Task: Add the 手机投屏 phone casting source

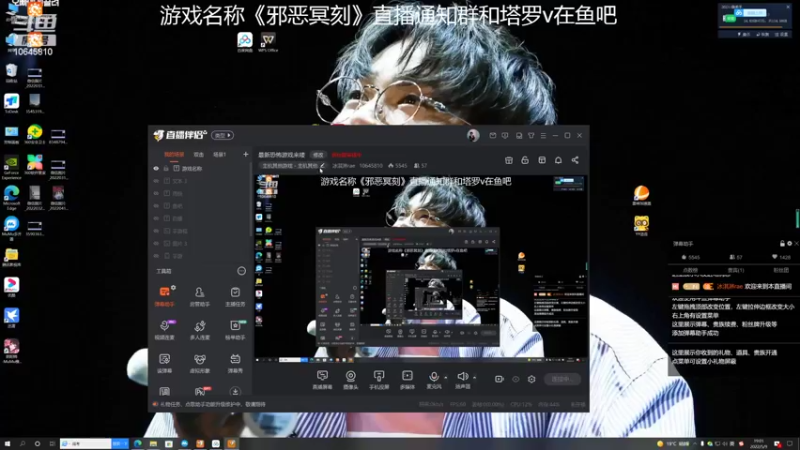Action: point(379,380)
